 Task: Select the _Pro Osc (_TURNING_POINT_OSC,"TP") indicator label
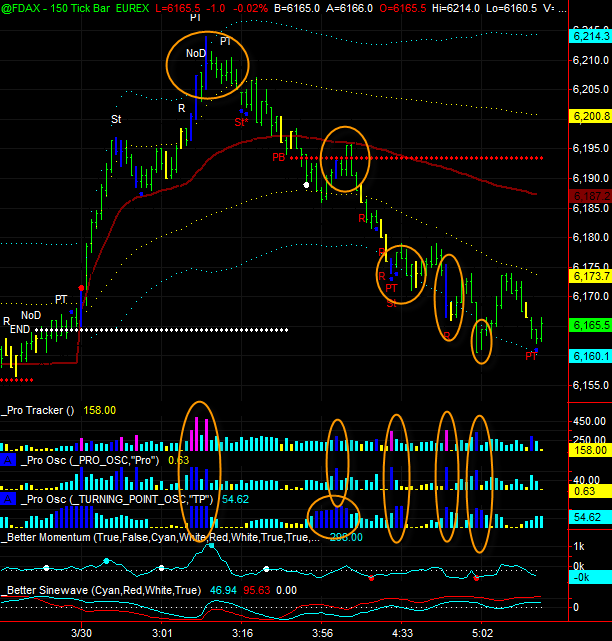(117, 499)
